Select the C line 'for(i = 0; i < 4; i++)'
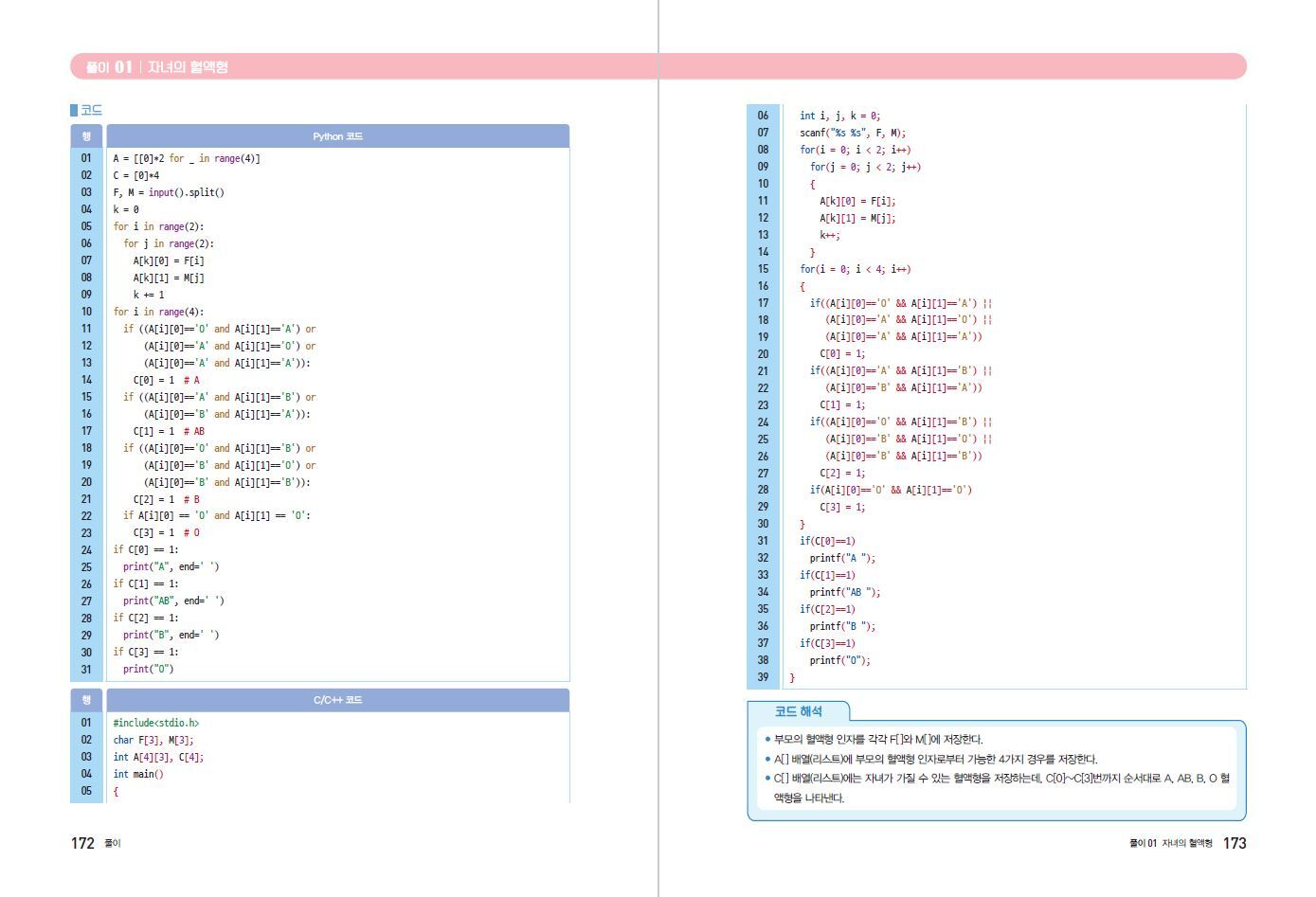 click(856, 269)
